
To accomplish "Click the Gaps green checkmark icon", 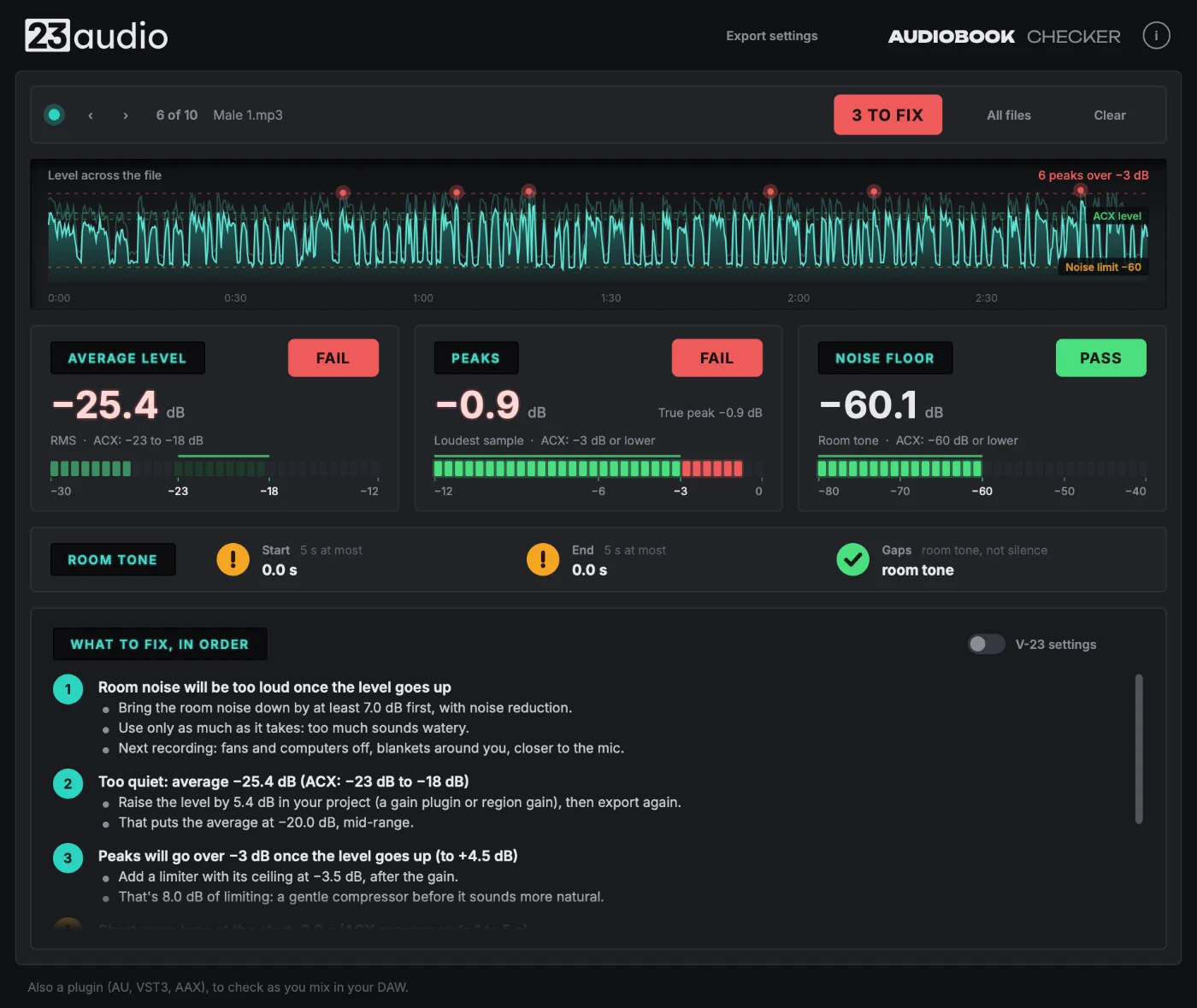I will coord(852,560).
